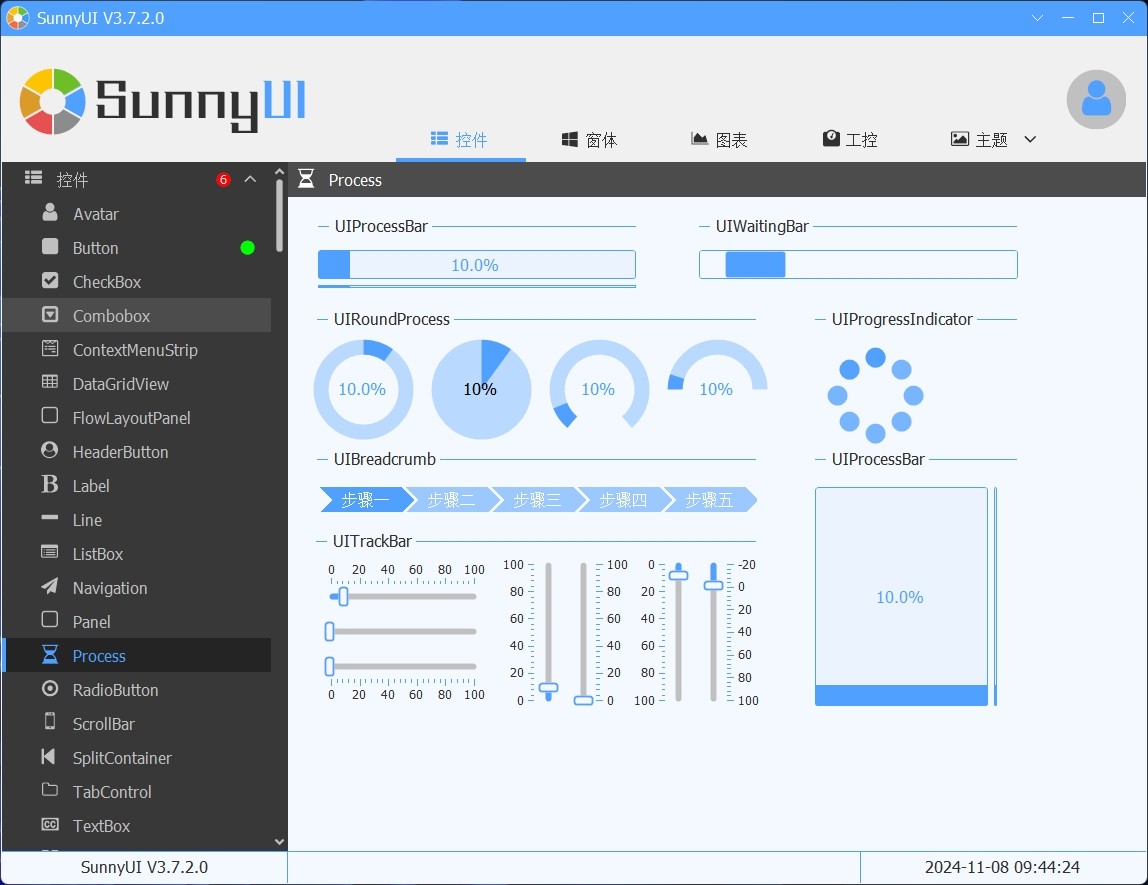Click the user avatar icon in header
The width and height of the screenshot is (1148, 885).
(1096, 99)
